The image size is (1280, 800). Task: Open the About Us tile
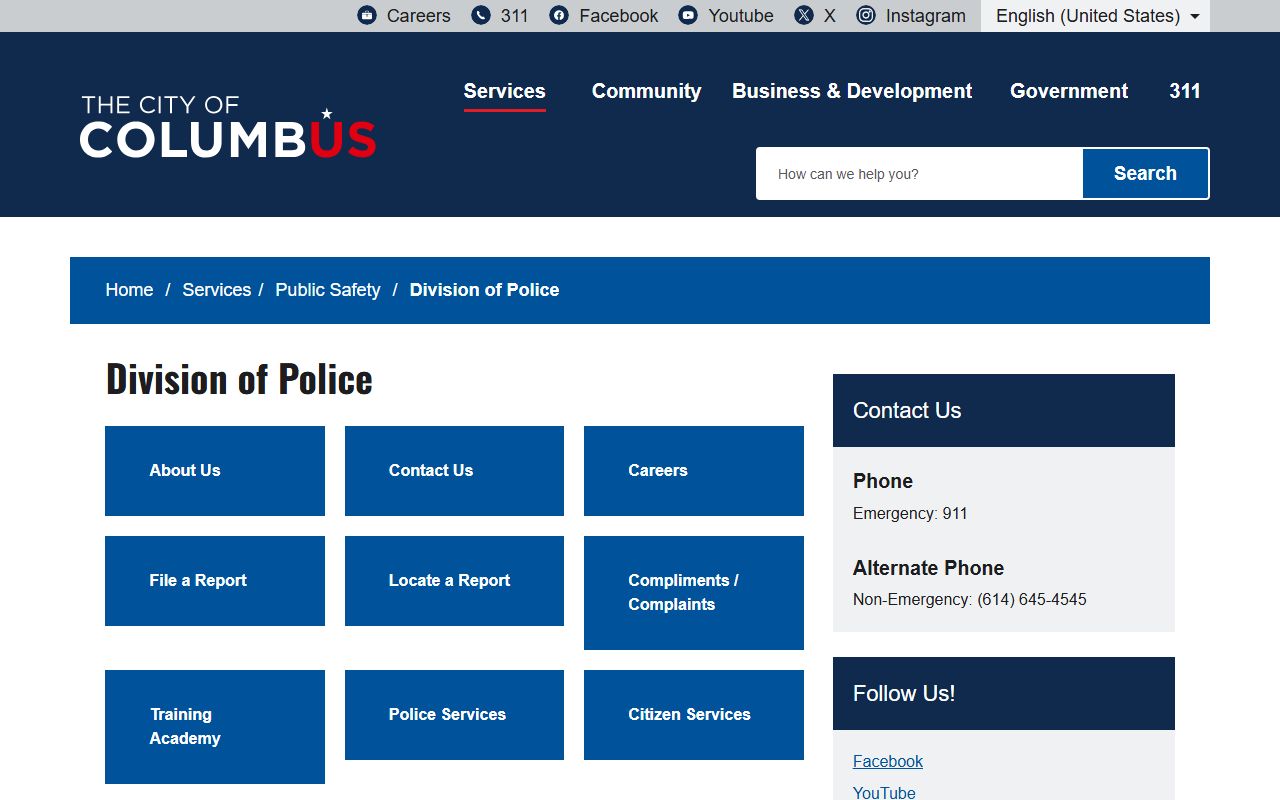[215, 471]
